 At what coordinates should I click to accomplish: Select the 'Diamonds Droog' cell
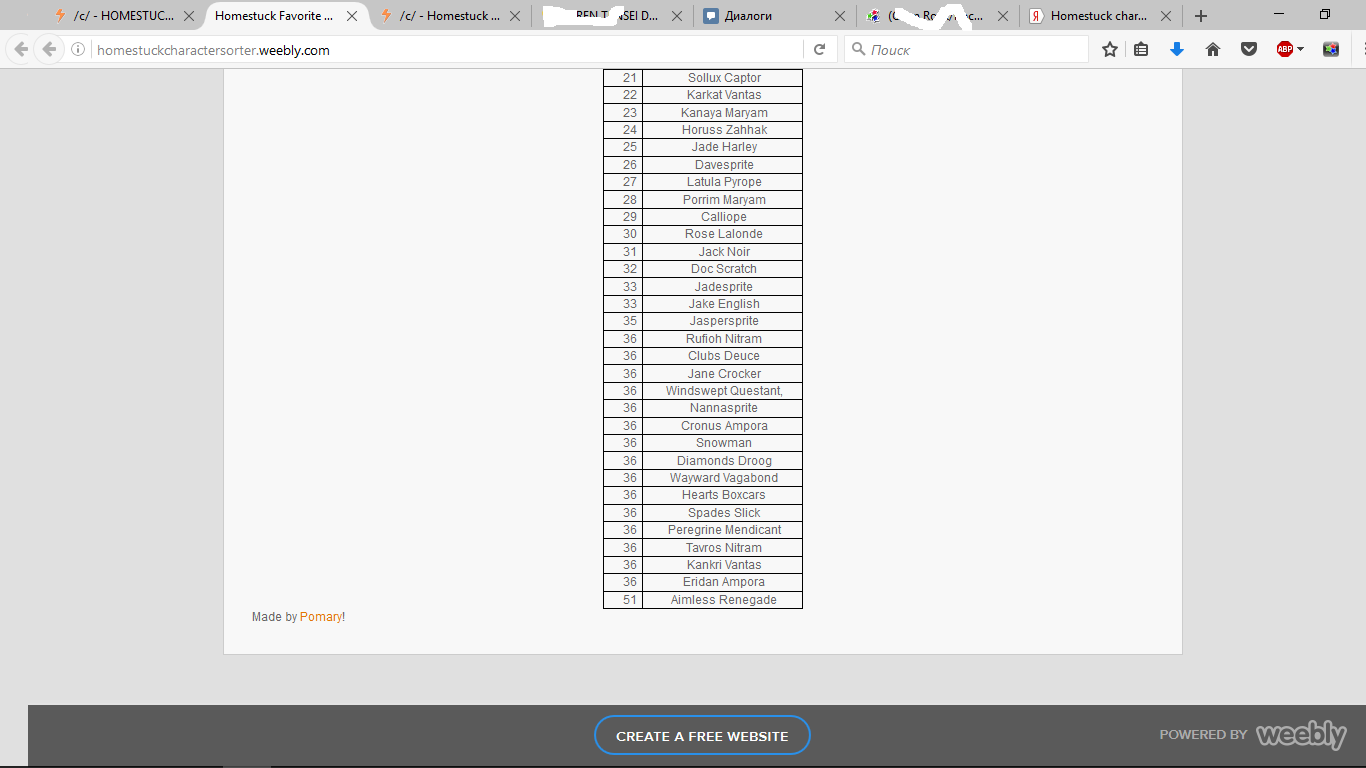tap(723, 461)
